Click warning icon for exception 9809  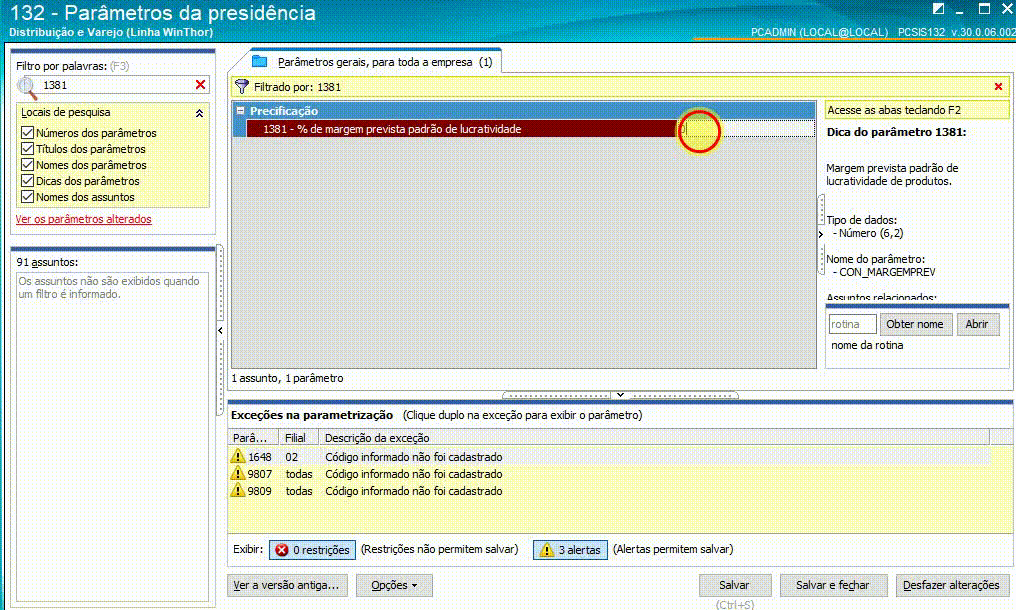point(238,491)
